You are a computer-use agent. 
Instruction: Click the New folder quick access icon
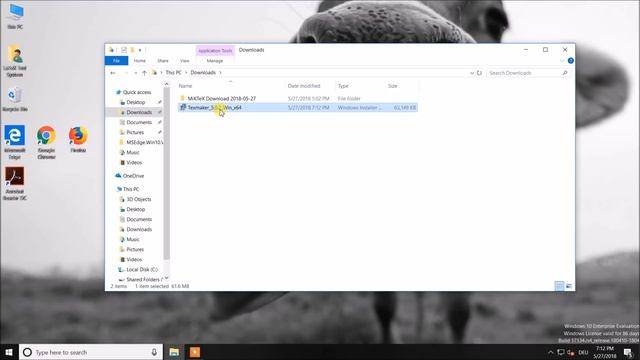pos(132,50)
